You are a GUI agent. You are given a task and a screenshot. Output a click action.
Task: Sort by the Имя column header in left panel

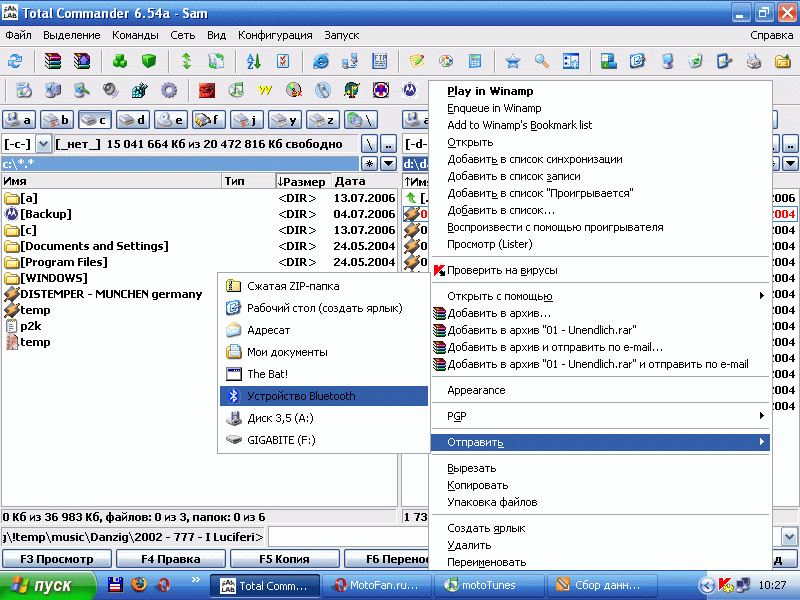111,181
